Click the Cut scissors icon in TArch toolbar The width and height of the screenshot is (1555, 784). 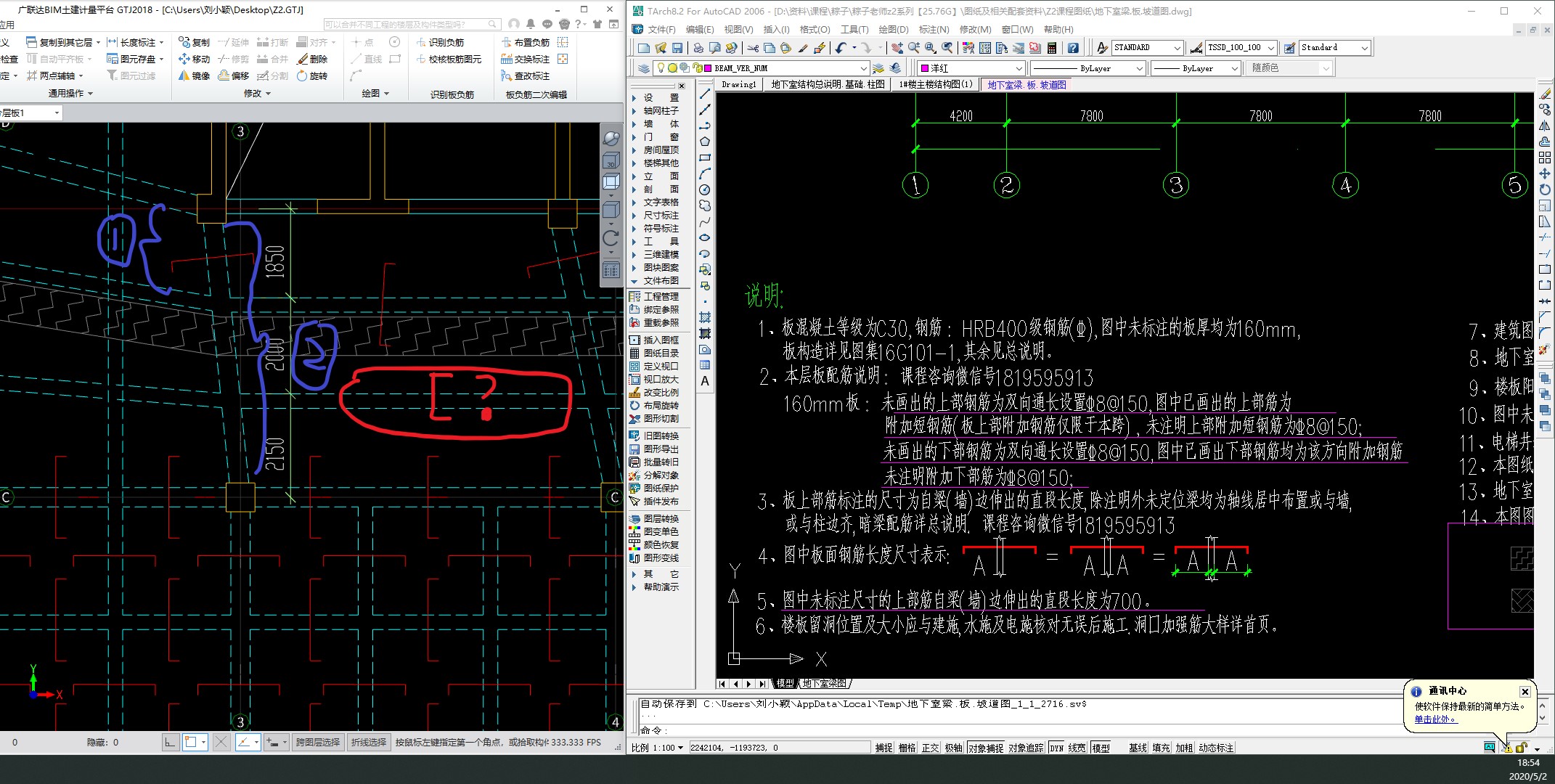pyautogui.click(x=753, y=48)
